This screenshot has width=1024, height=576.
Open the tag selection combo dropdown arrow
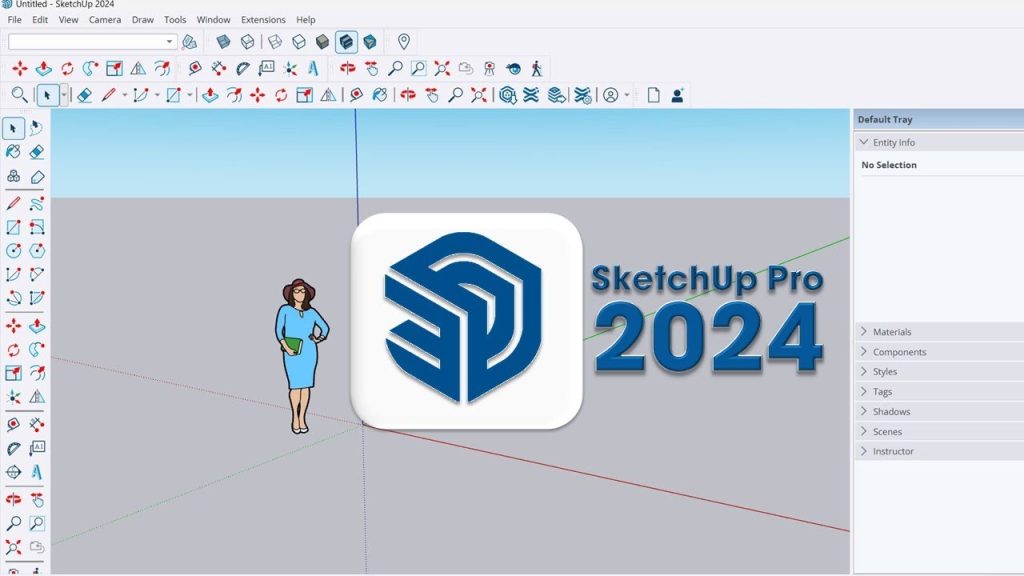pos(169,42)
